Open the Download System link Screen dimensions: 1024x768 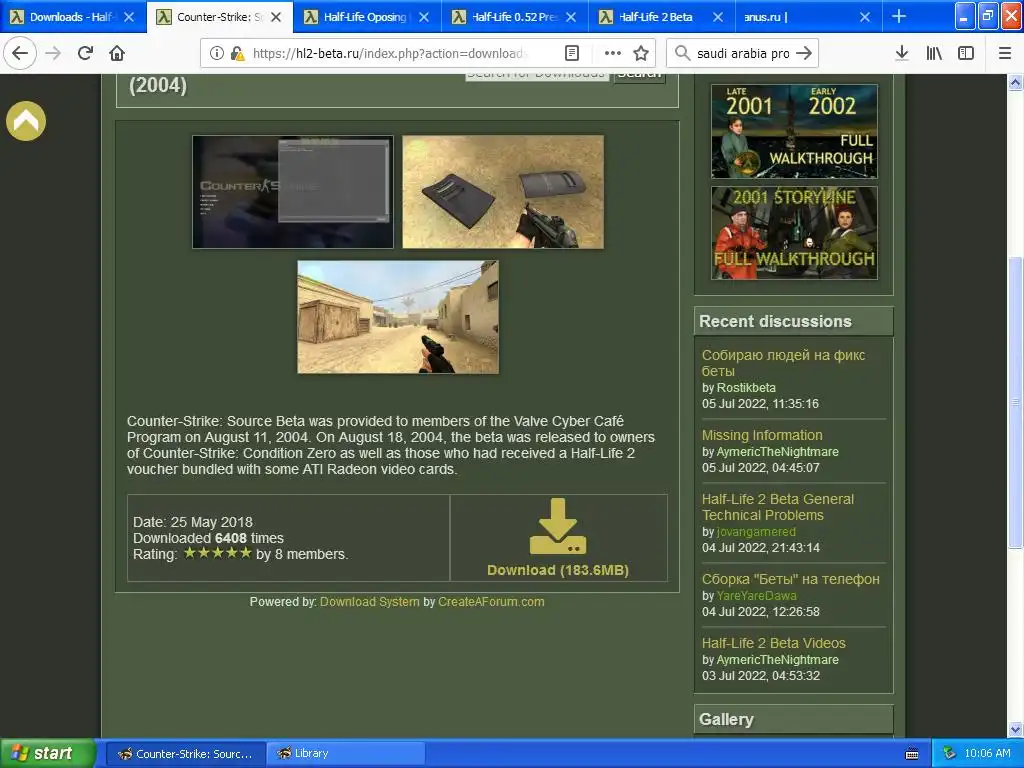click(370, 601)
